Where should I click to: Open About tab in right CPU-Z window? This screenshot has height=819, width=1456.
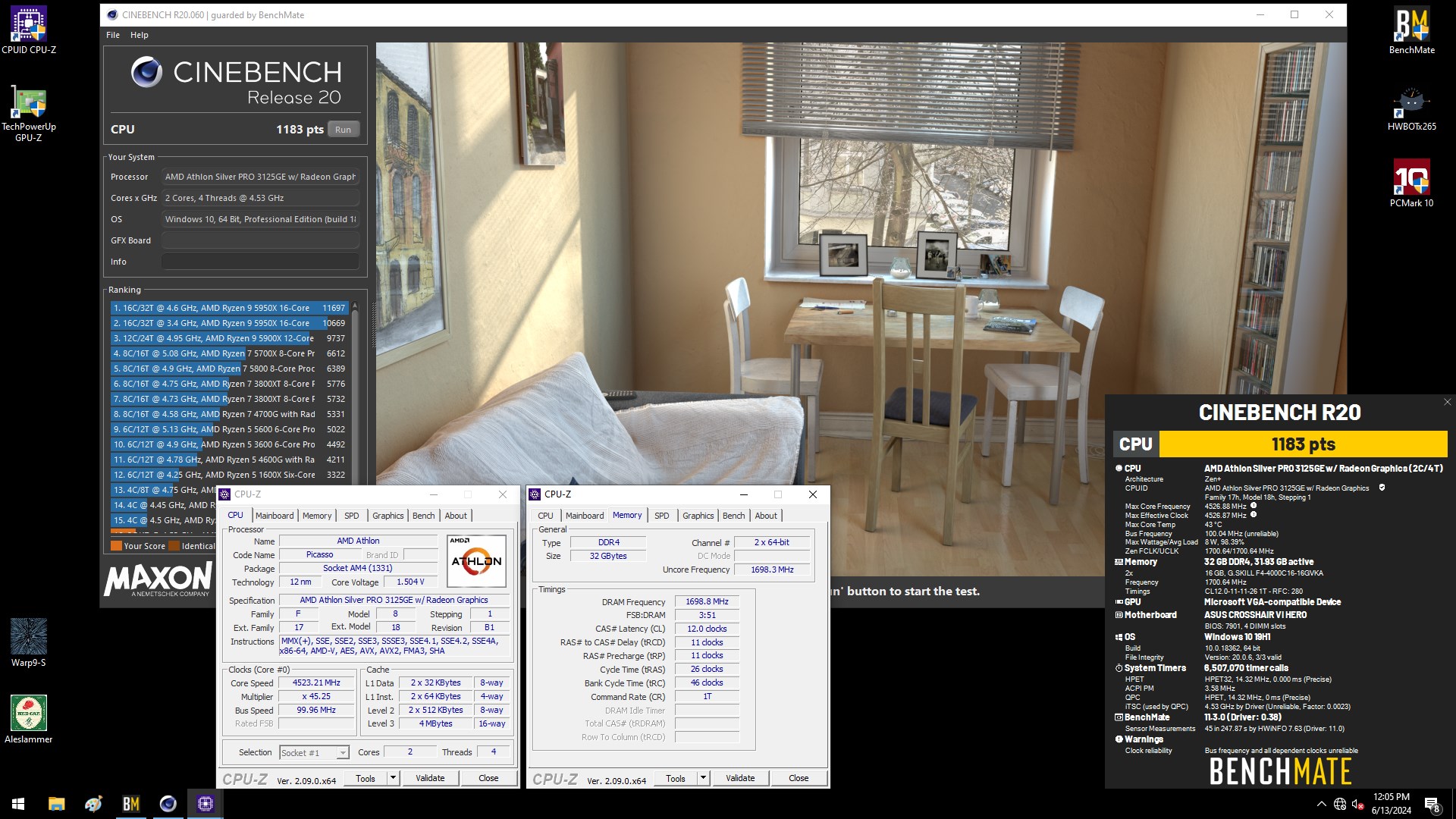pyautogui.click(x=766, y=516)
